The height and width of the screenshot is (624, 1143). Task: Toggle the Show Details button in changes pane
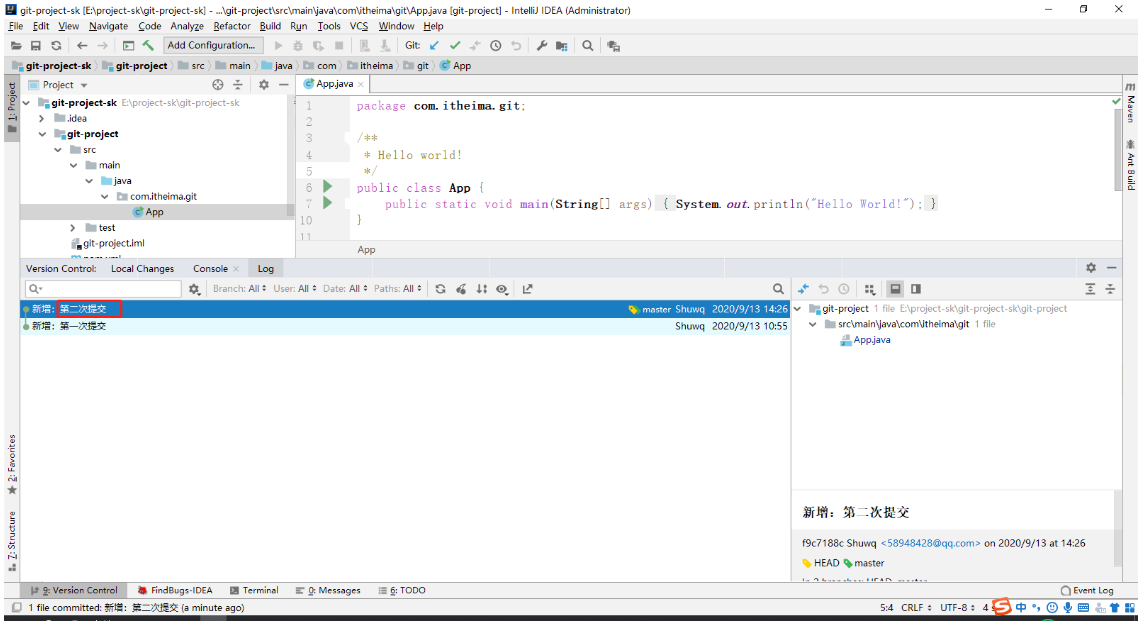point(895,289)
